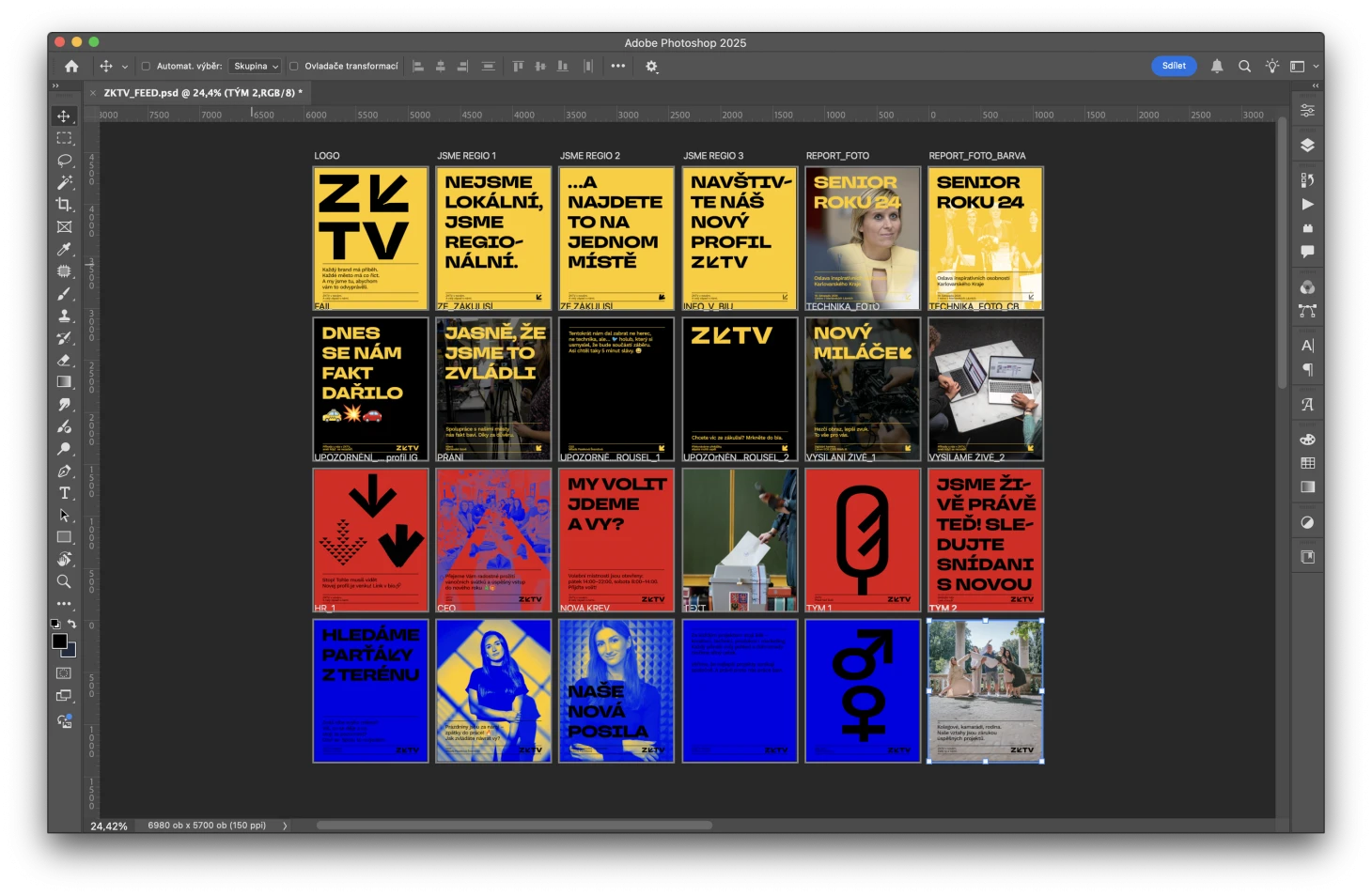Image resolution: width=1372 pixels, height=896 pixels.
Task: Go to Photoshop Home screen
Action: 71,67
